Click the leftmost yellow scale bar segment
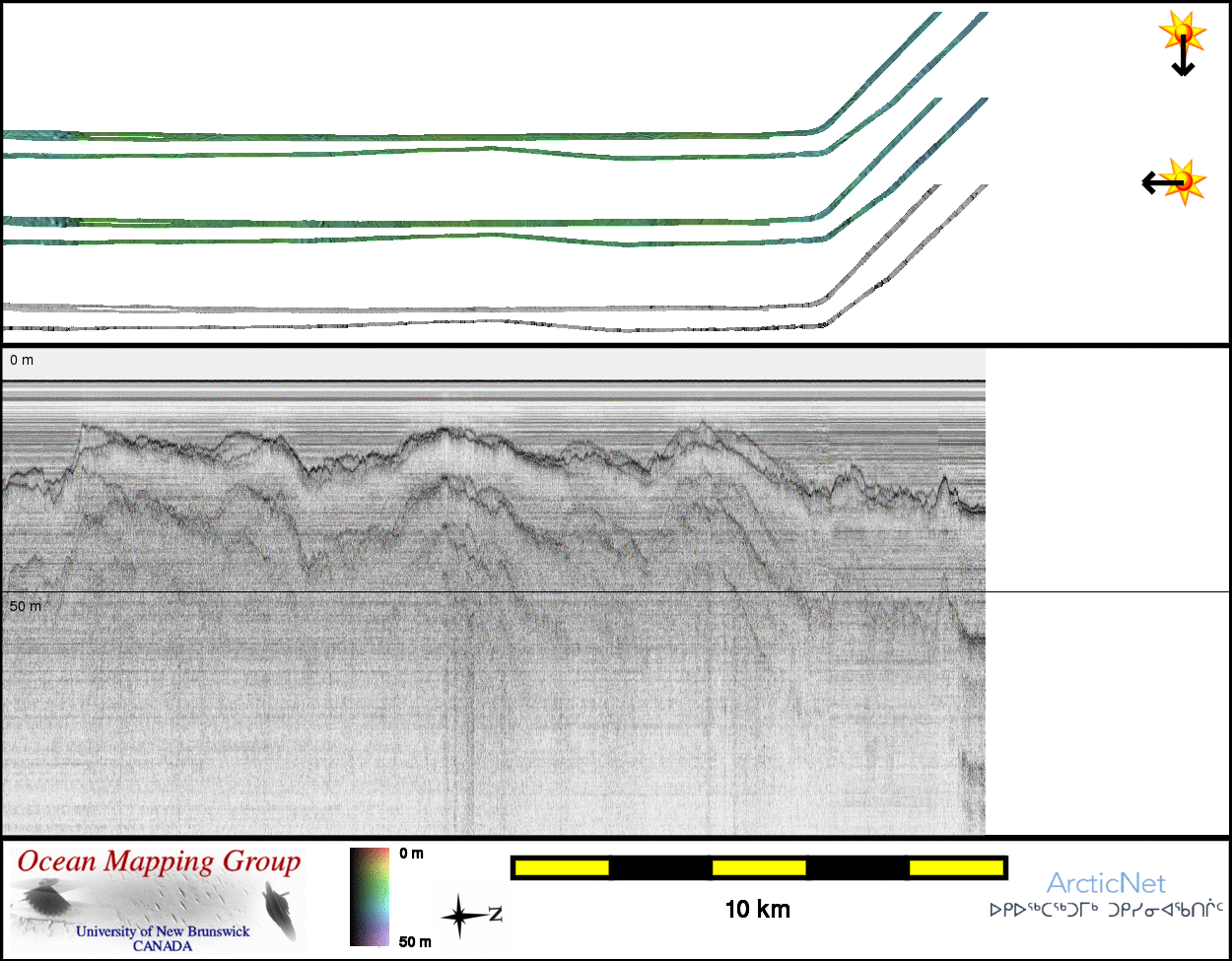Screen dimensions: 1232x961 [x=562, y=867]
